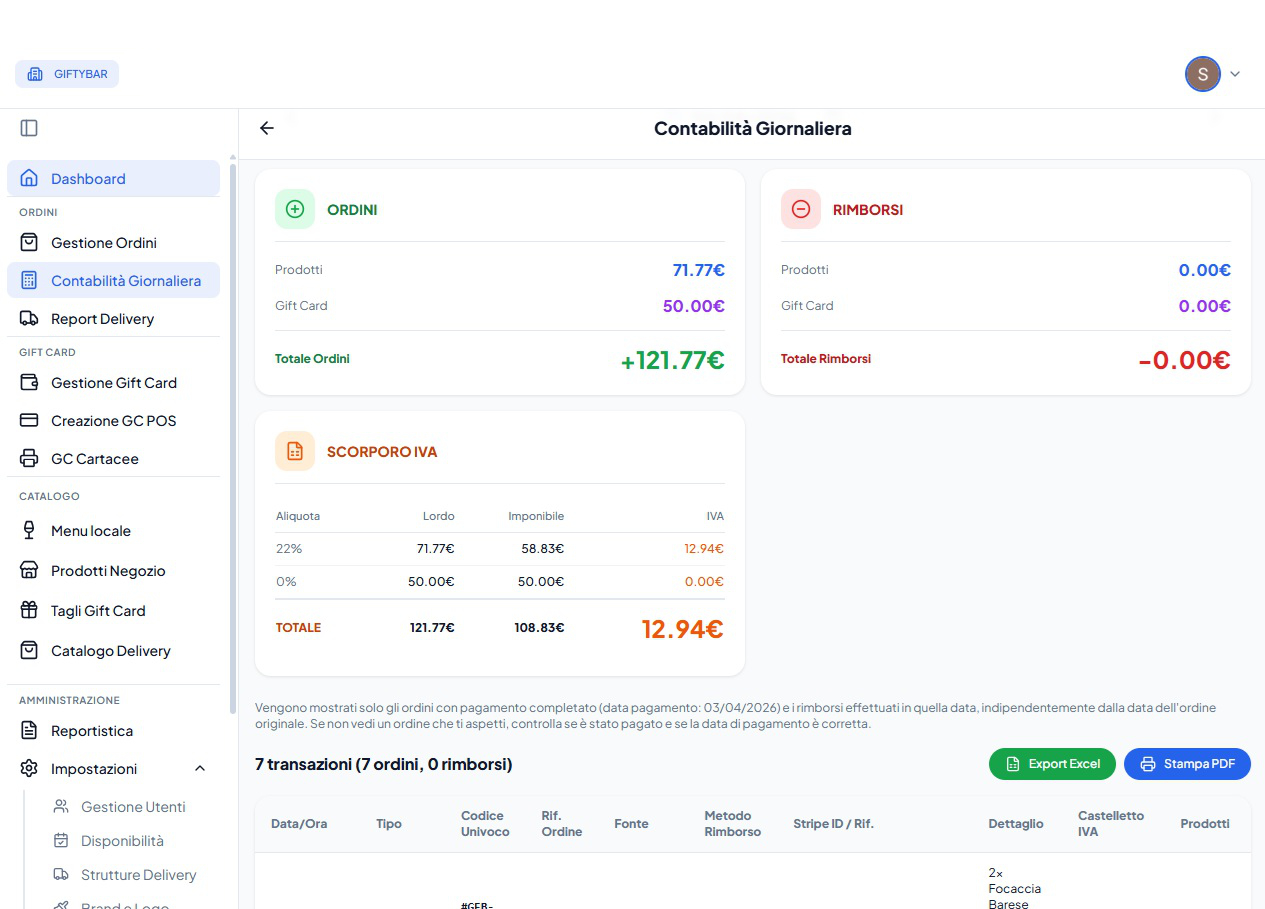Click the back arrow beside Contabilità Giornaliera
This screenshot has height=909, width=1265.
click(x=266, y=128)
